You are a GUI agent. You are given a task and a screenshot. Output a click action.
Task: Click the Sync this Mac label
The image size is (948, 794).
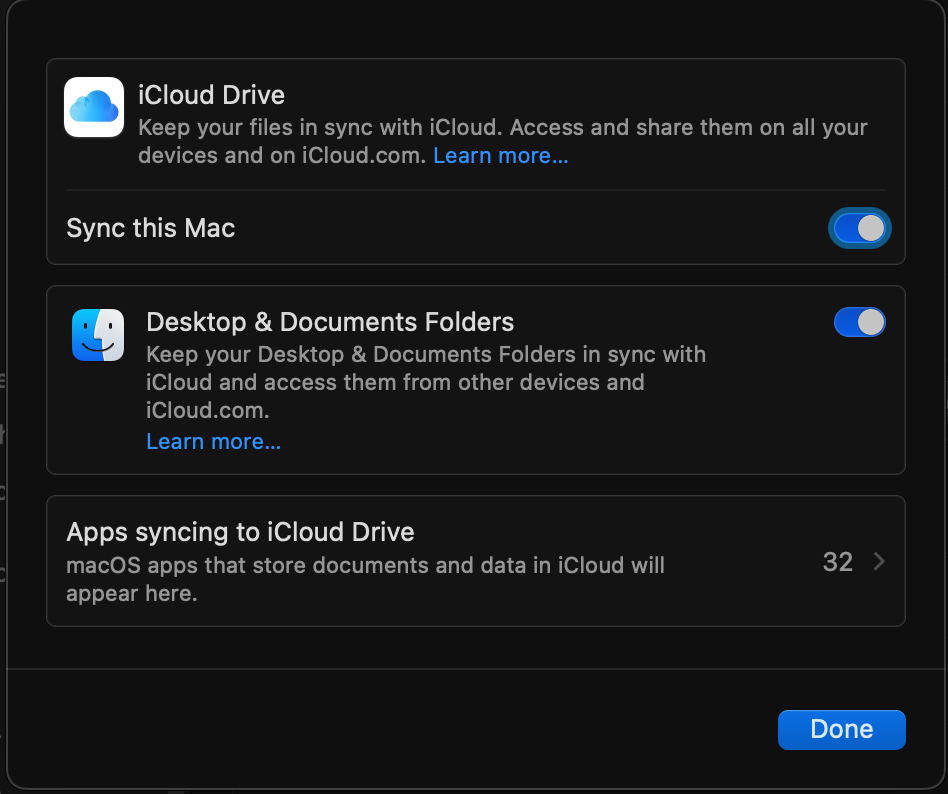[x=151, y=229]
